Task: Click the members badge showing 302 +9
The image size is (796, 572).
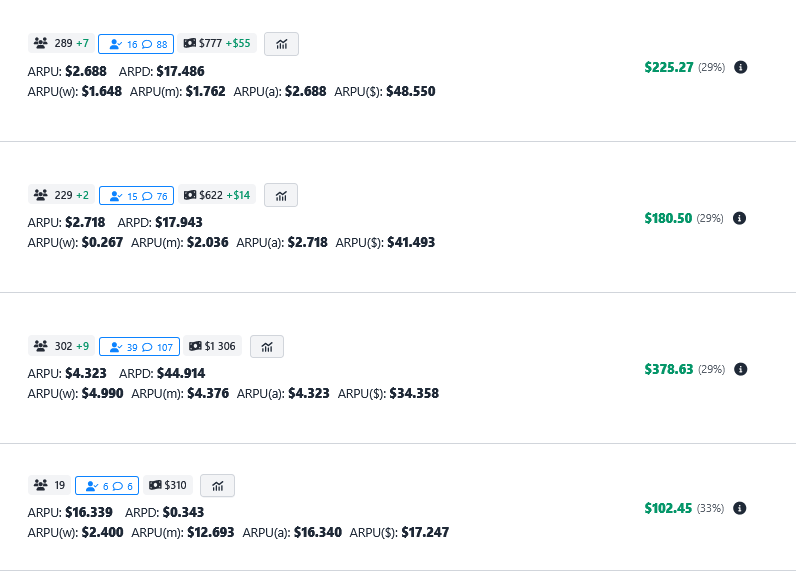Action: coord(61,346)
